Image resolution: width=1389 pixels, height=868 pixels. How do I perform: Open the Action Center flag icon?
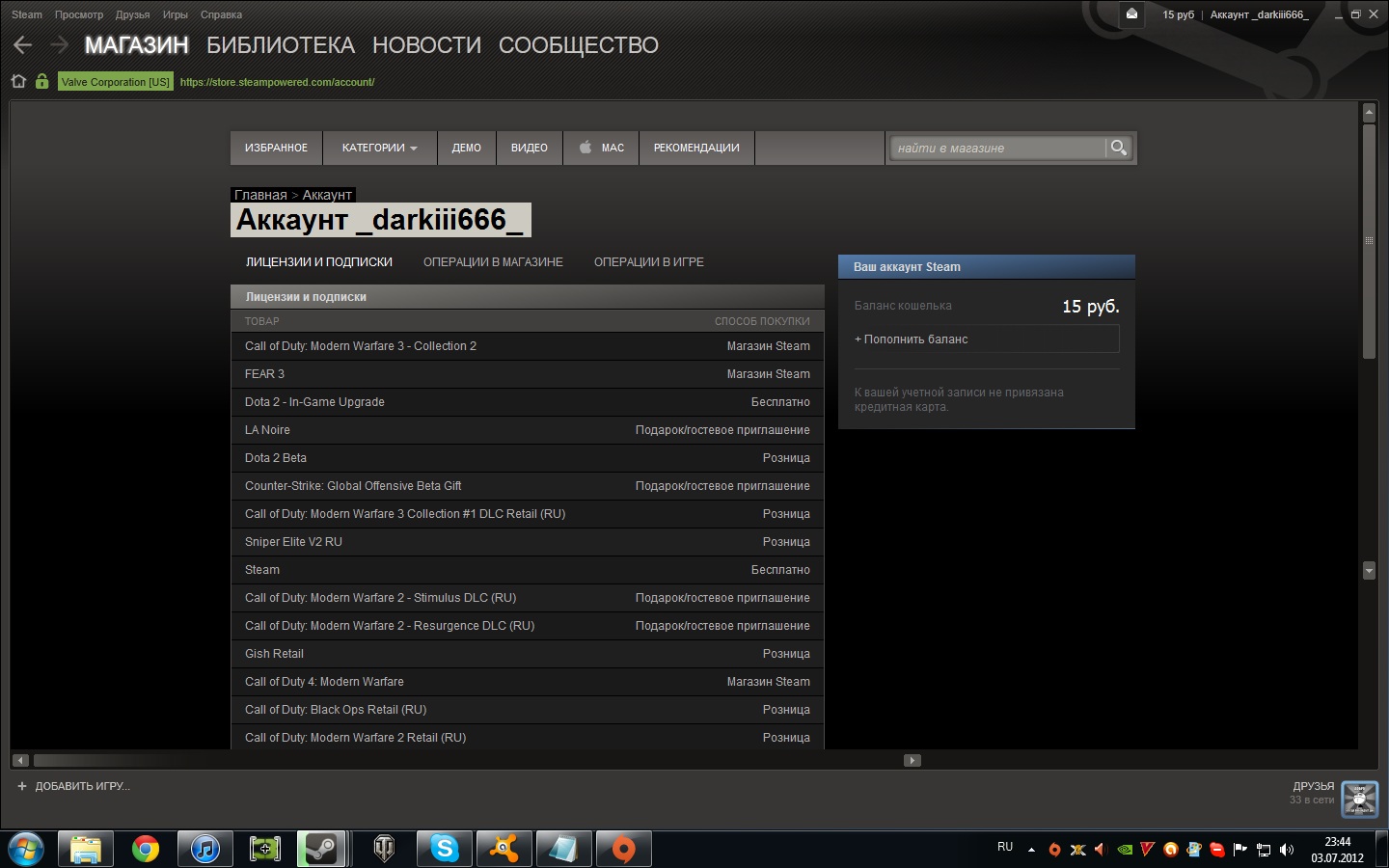tap(1240, 850)
